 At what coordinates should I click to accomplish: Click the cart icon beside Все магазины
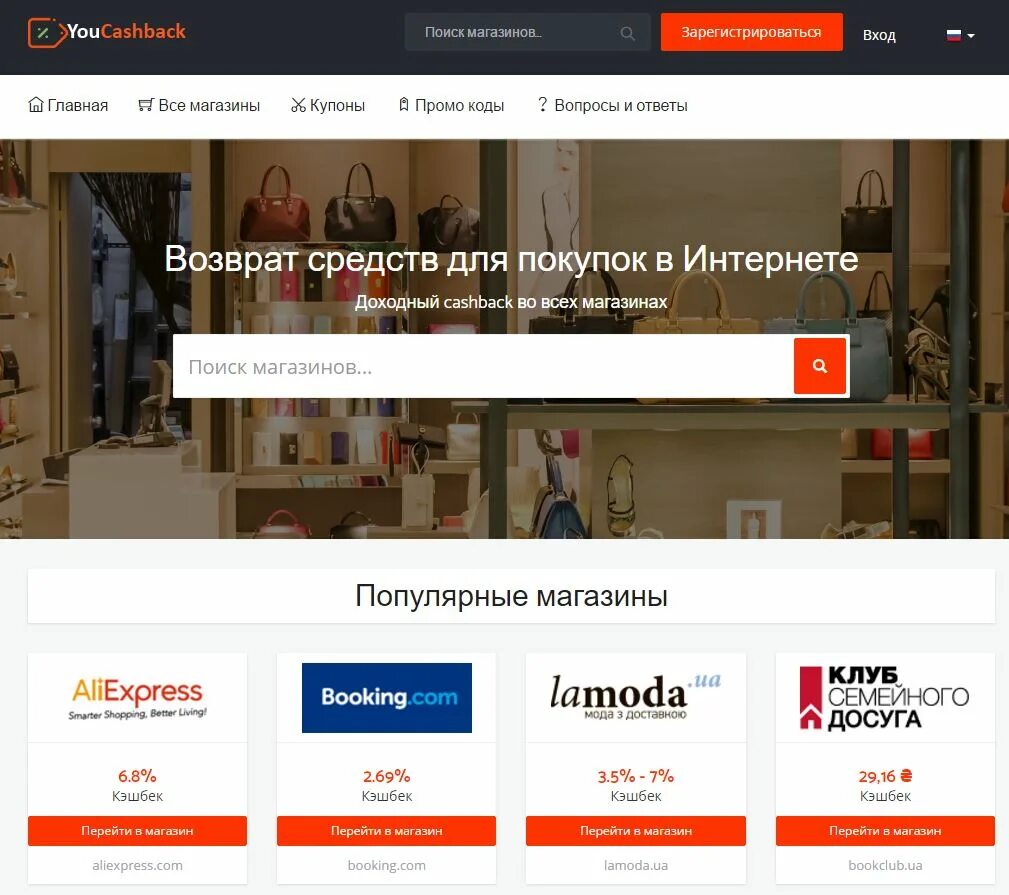pyautogui.click(x=146, y=105)
